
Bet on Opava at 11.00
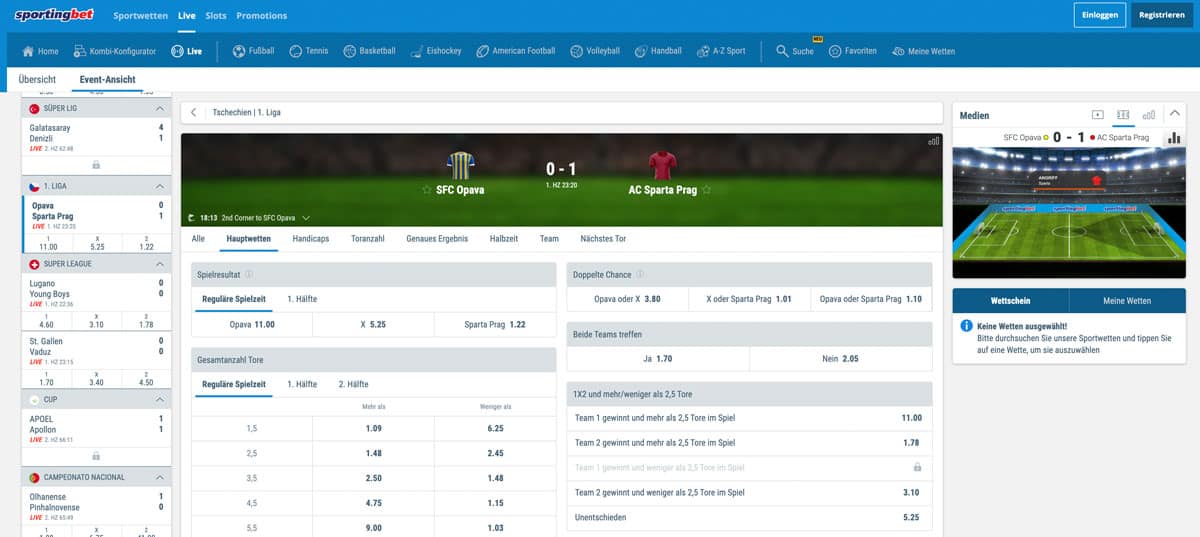(x=252, y=325)
